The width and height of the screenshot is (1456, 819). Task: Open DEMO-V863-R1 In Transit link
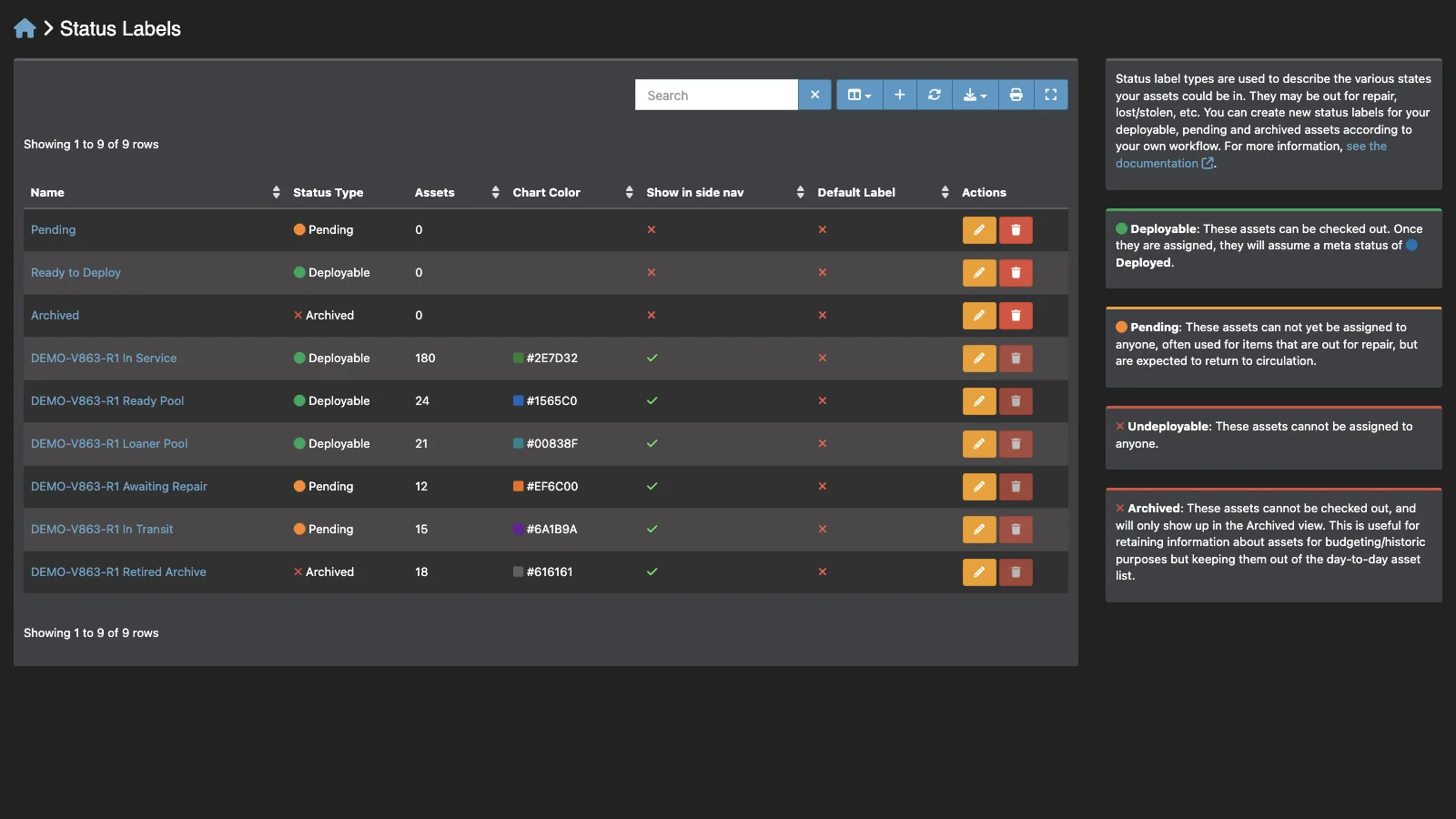click(102, 530)
